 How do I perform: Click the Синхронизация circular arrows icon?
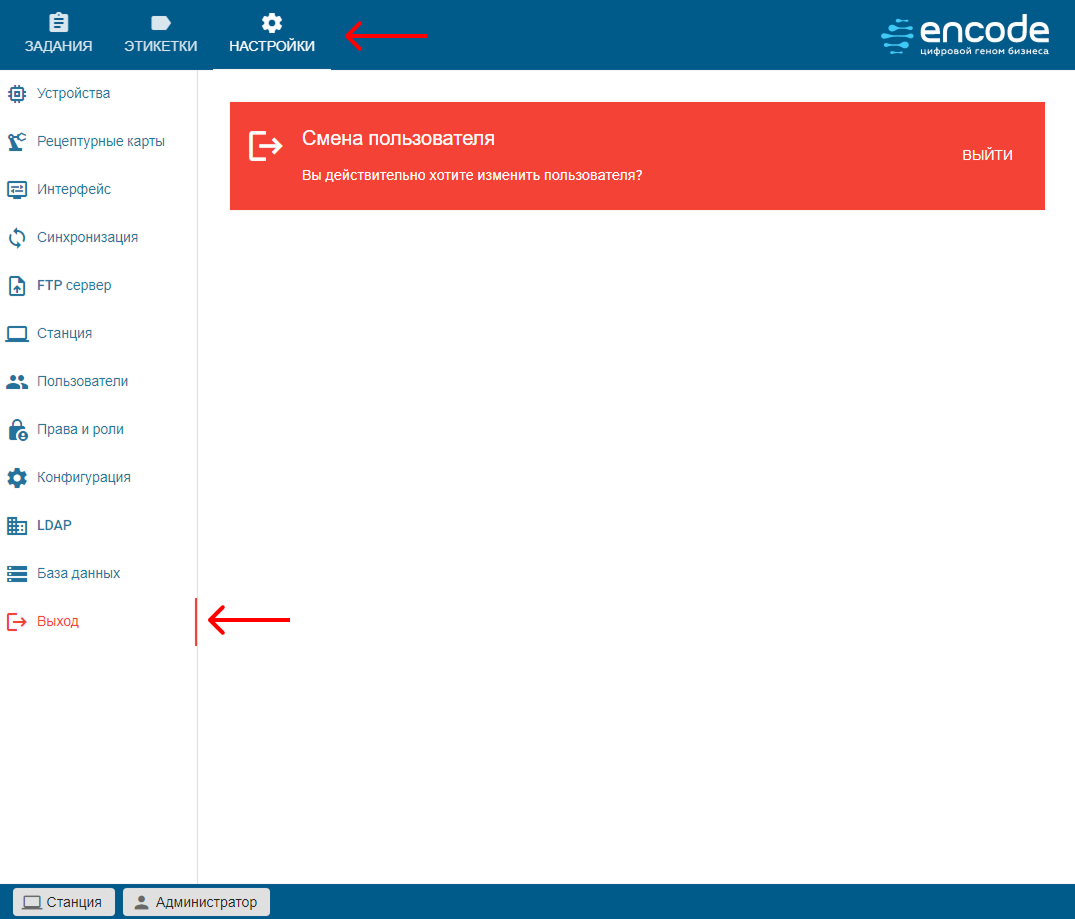17,238
